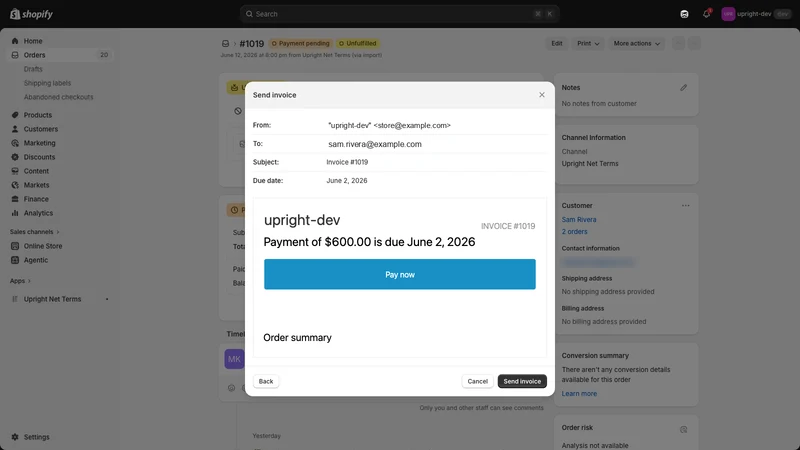Open Sam Rivera customer link
Viewport: 800px width, 450px height.
pos(579,219)
